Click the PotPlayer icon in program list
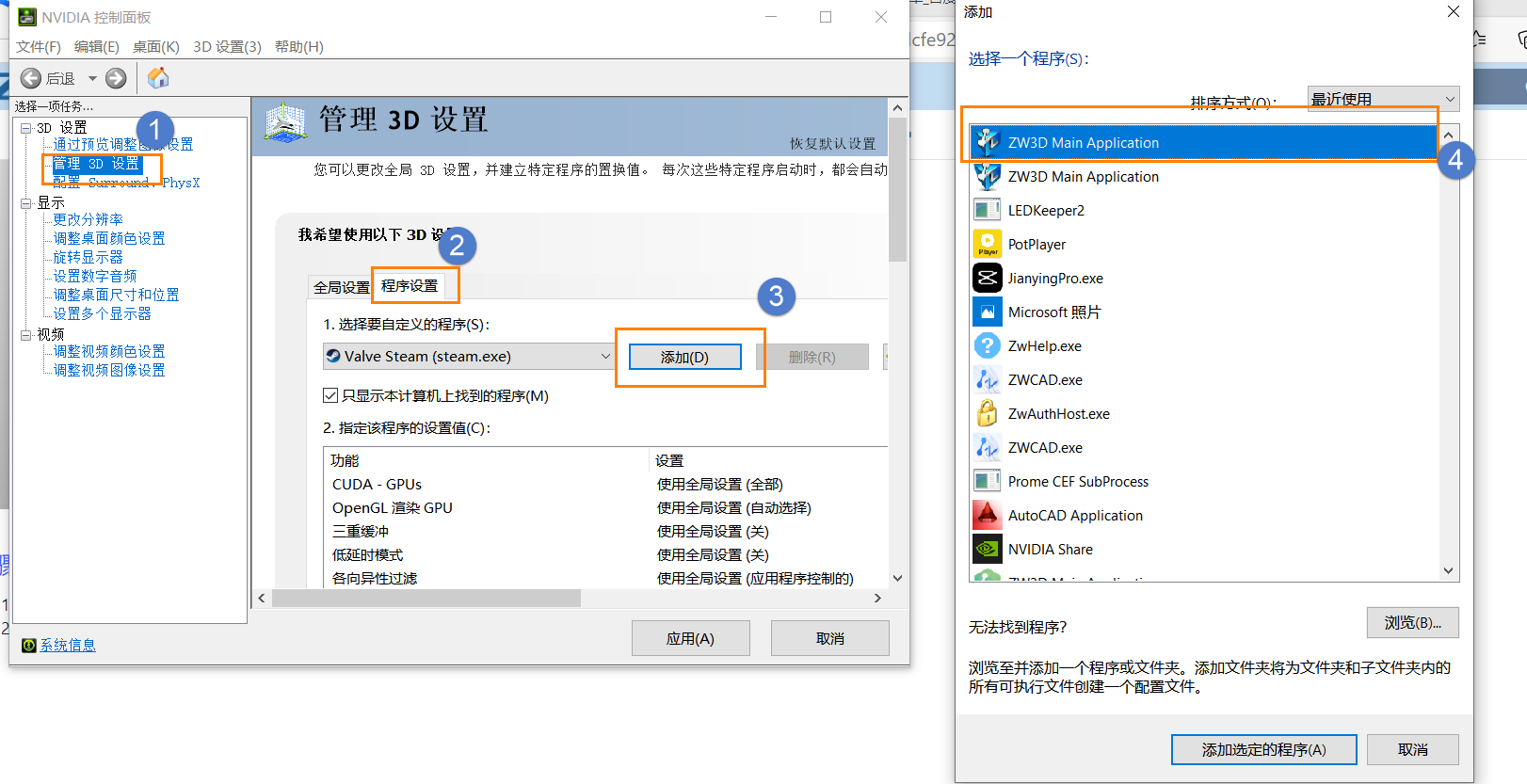1527x784 pixels. (987, 244)
